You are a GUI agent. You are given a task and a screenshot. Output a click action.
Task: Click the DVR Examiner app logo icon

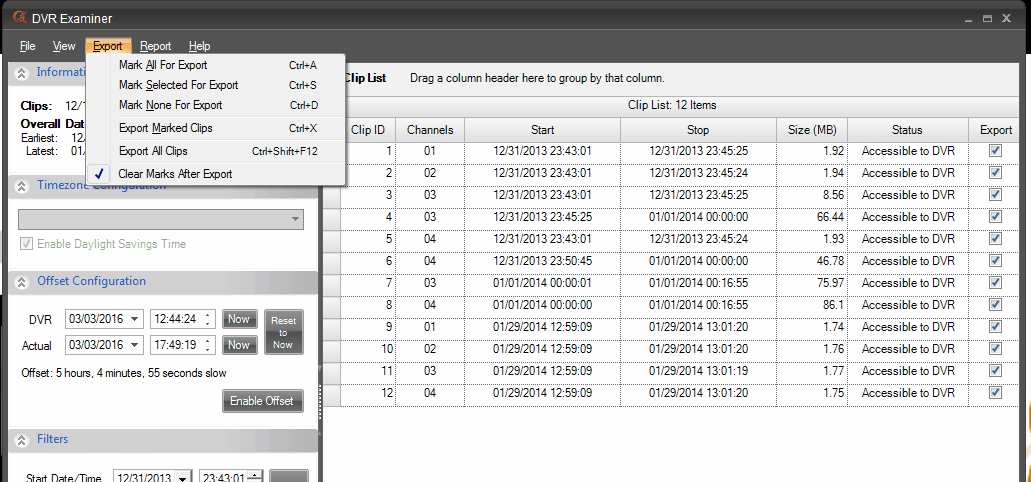click(19, 17)
